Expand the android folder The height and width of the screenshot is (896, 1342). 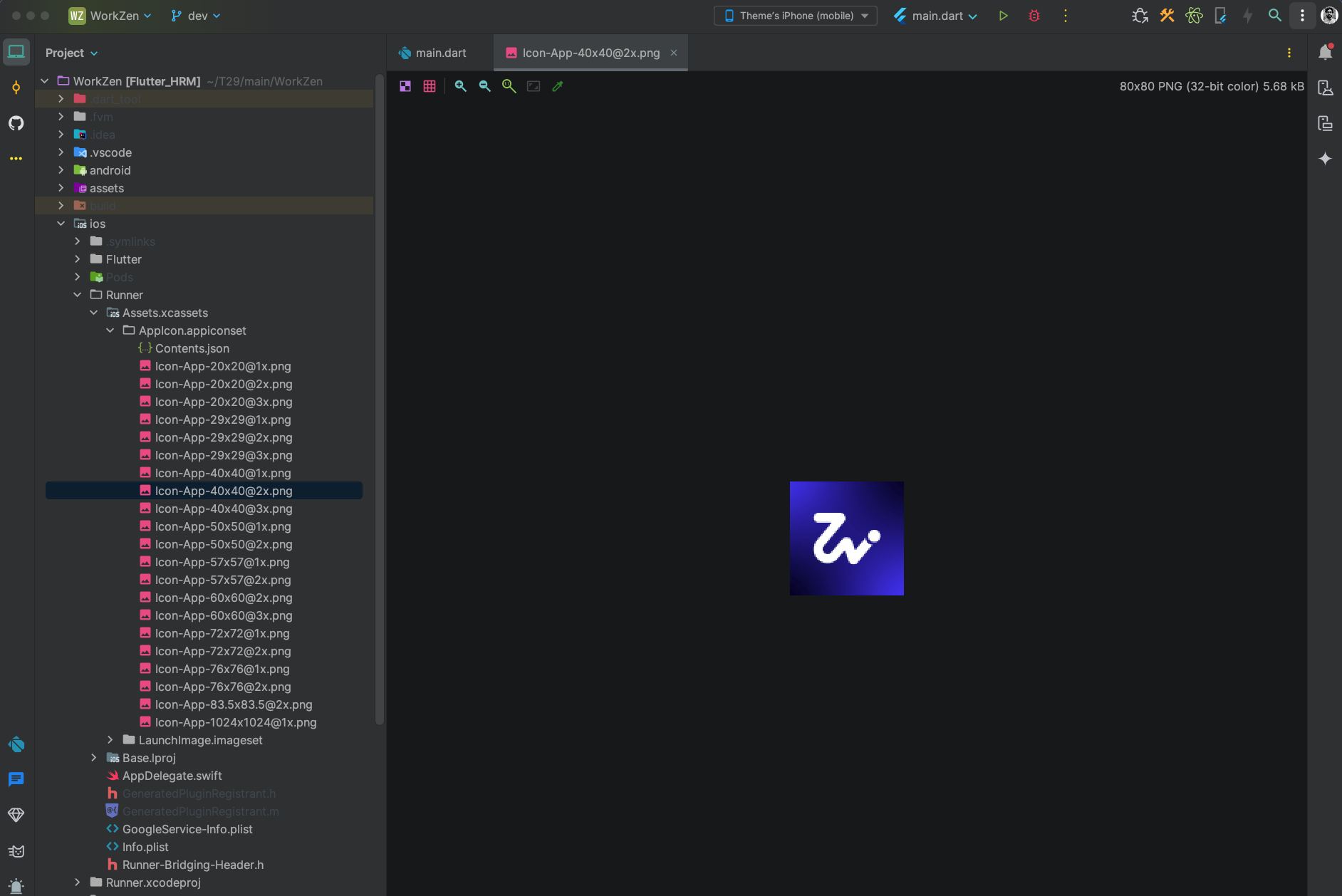pyautogui.click(x=61, y=170)
